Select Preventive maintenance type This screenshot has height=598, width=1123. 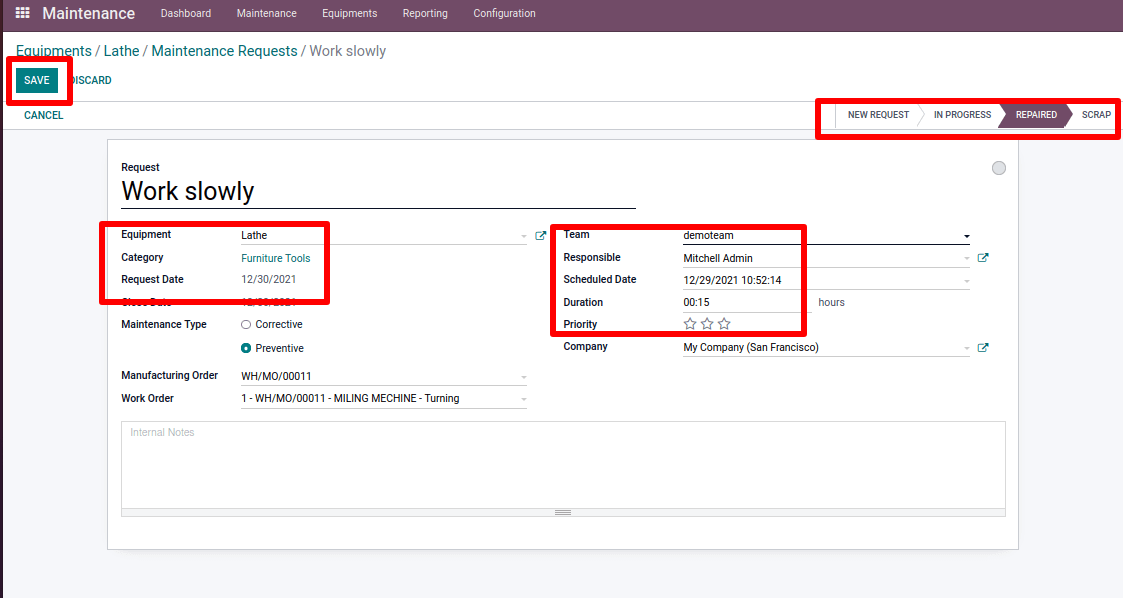click(x=246, y=349)
